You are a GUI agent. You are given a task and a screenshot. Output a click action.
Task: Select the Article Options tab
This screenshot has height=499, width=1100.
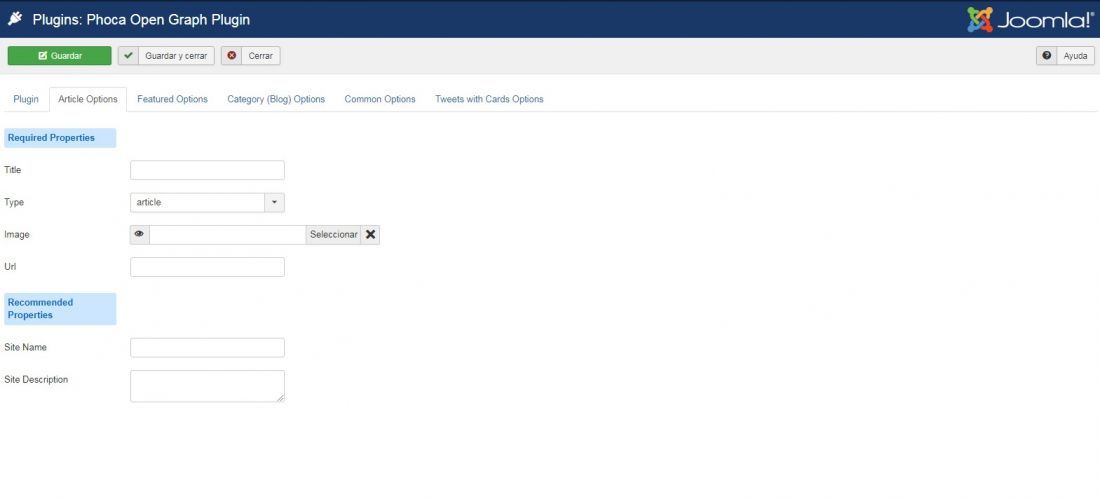coord(88,99)
